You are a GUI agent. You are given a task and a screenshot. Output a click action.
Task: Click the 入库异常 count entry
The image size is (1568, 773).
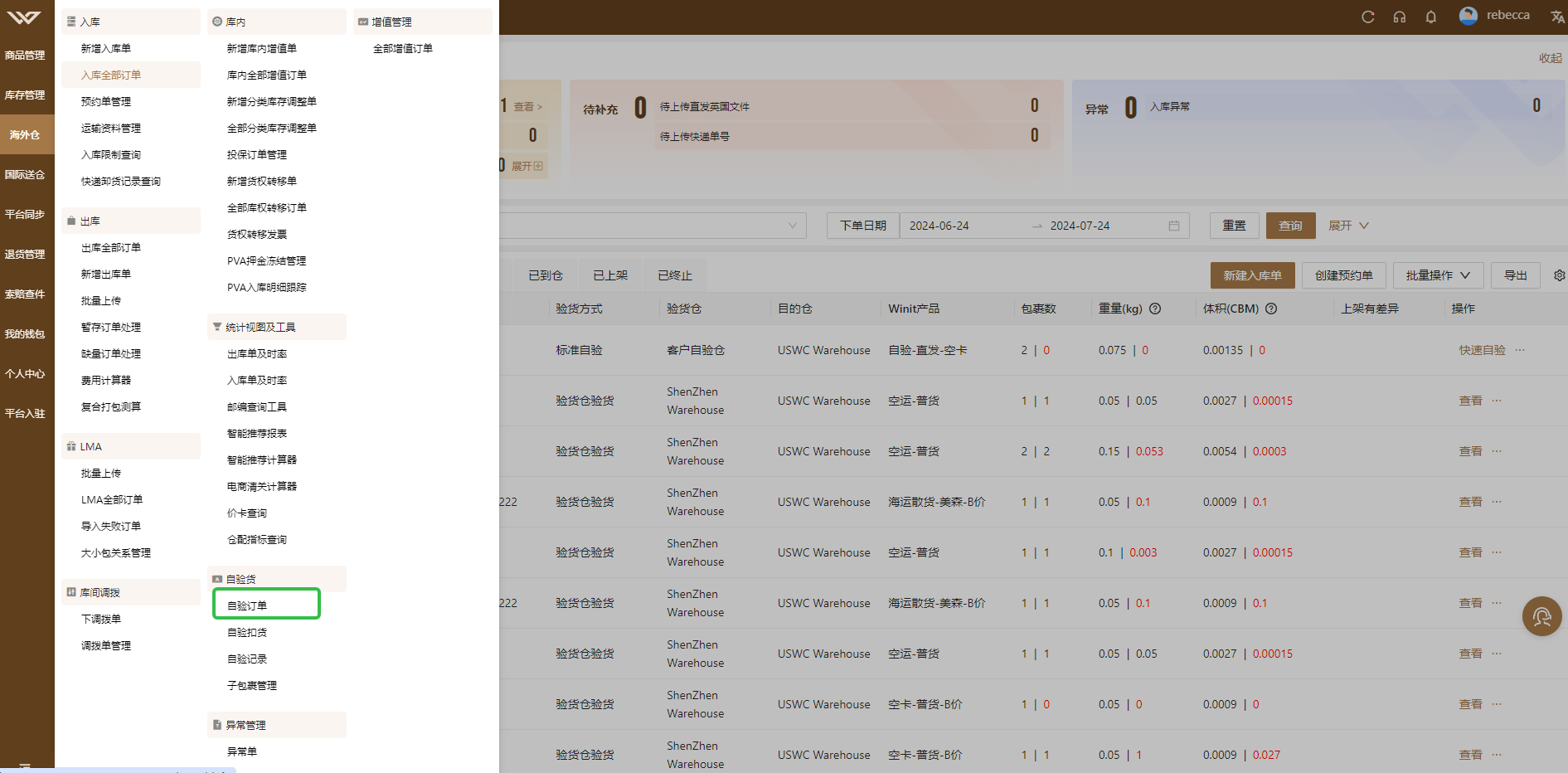[1346, 106]
